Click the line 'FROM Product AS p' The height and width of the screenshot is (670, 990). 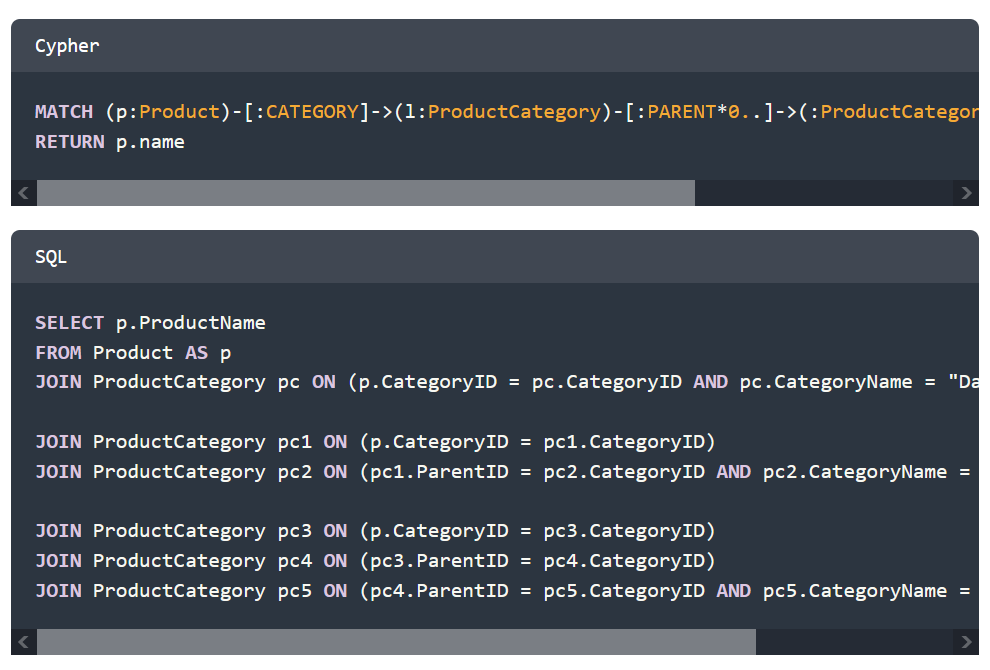coord(133,352)
